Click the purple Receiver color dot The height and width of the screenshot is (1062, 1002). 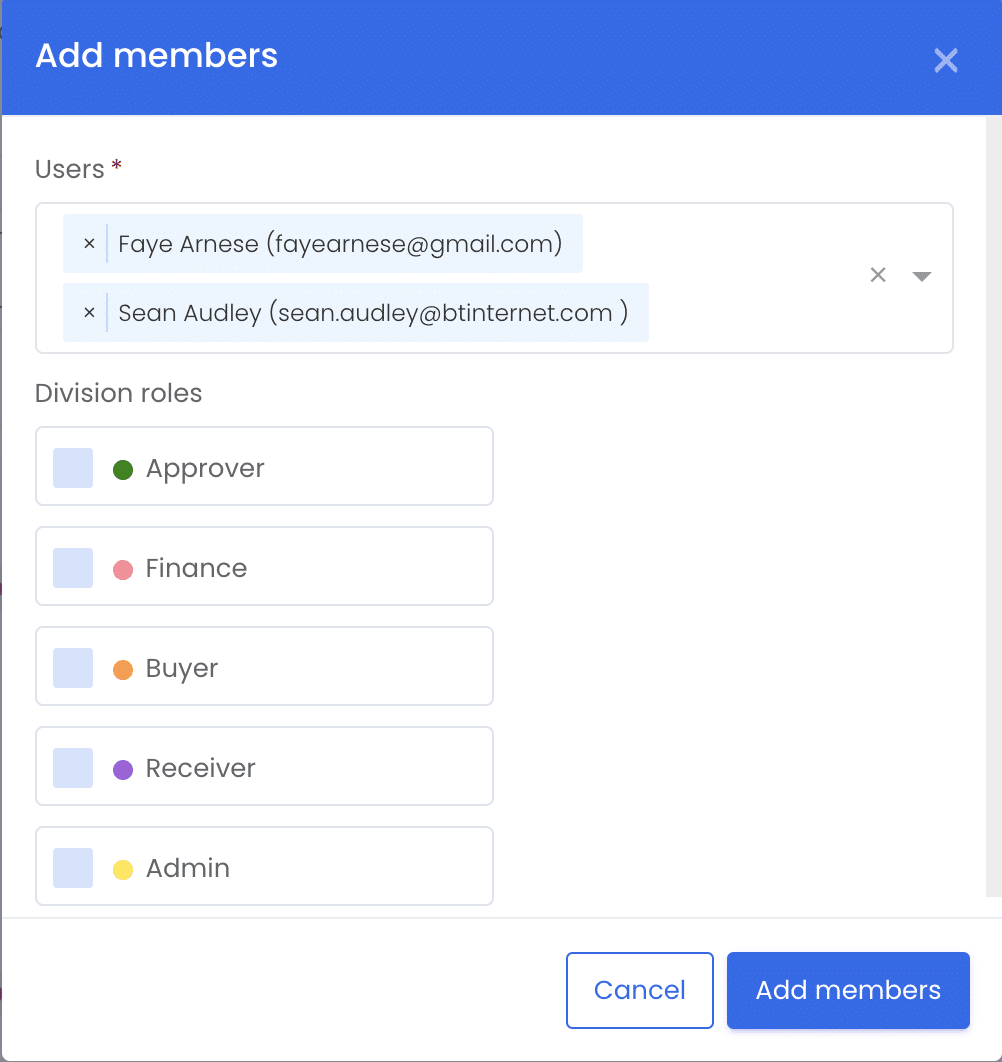point(123,769)
